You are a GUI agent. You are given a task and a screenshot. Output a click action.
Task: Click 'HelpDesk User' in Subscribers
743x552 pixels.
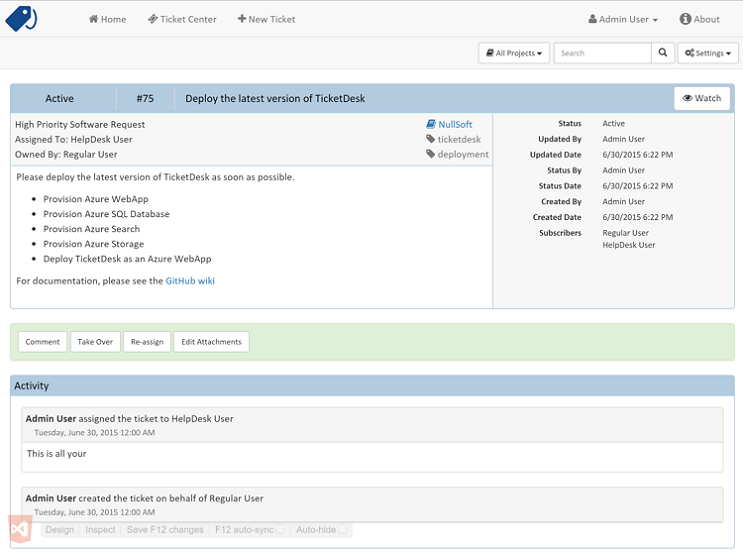click(x=629, y=245)
